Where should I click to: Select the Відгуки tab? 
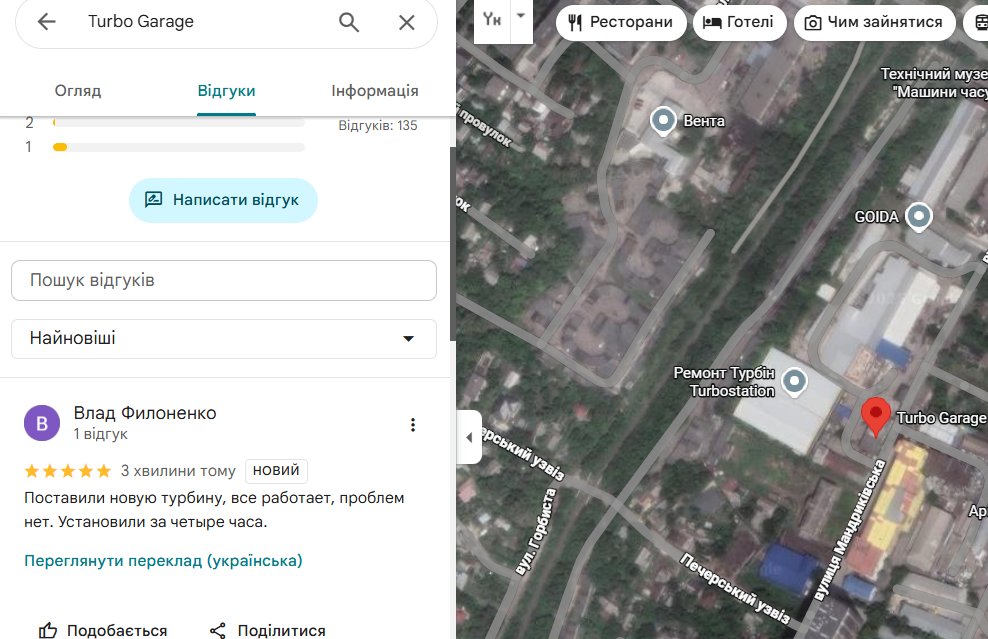pos(226,91)
